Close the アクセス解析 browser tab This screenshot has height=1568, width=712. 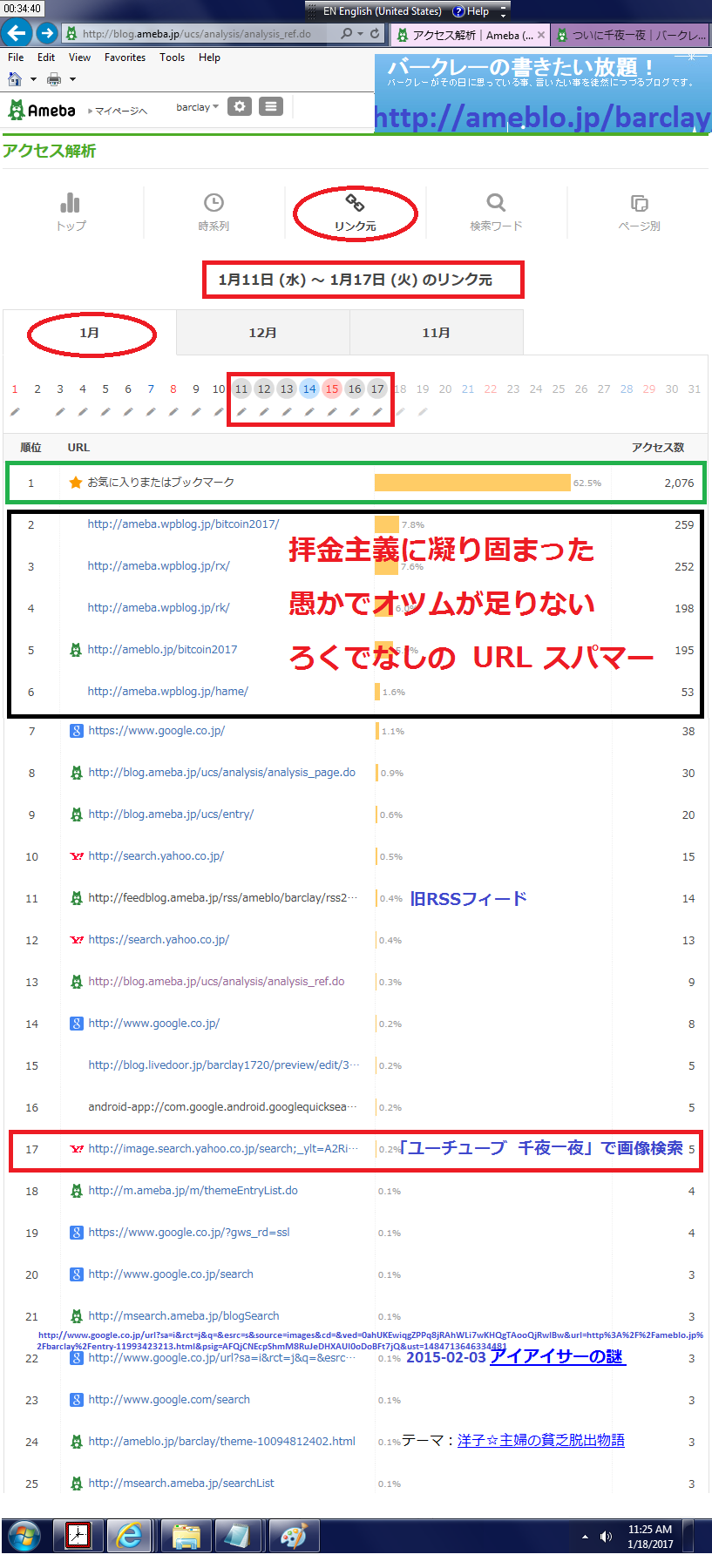click(541, 35)
